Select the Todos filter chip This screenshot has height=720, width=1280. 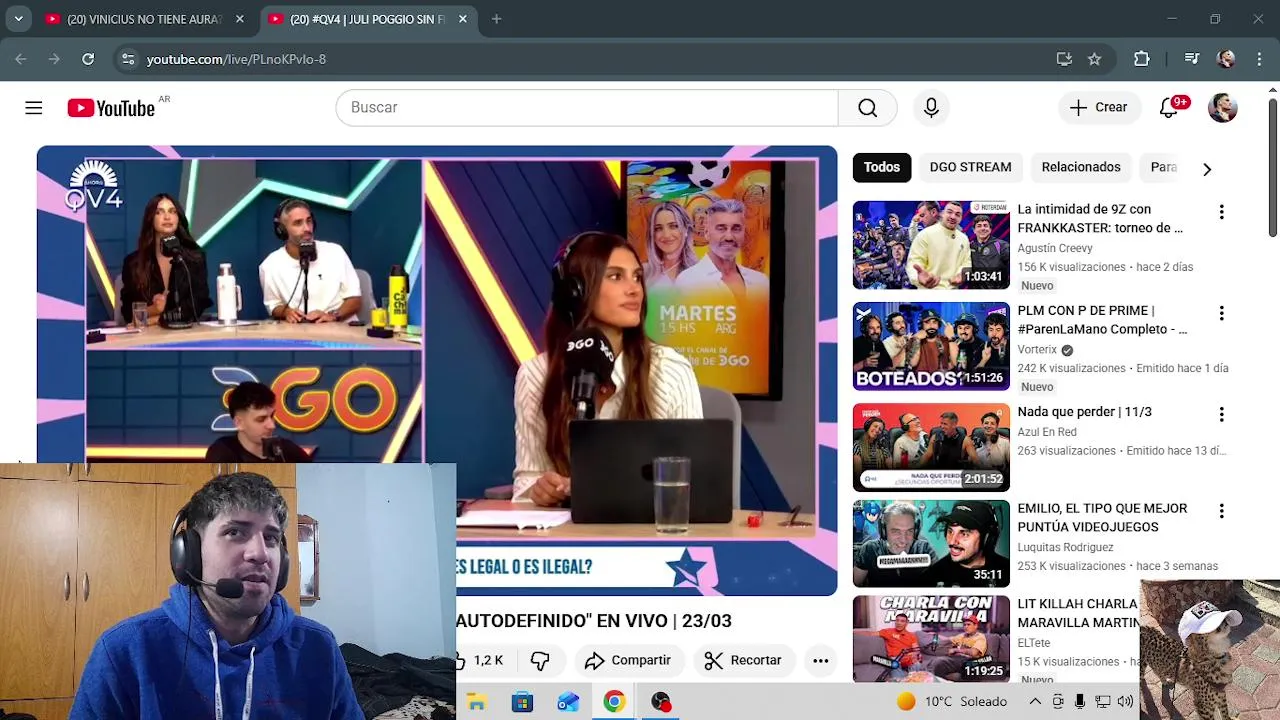coord(882,167)
